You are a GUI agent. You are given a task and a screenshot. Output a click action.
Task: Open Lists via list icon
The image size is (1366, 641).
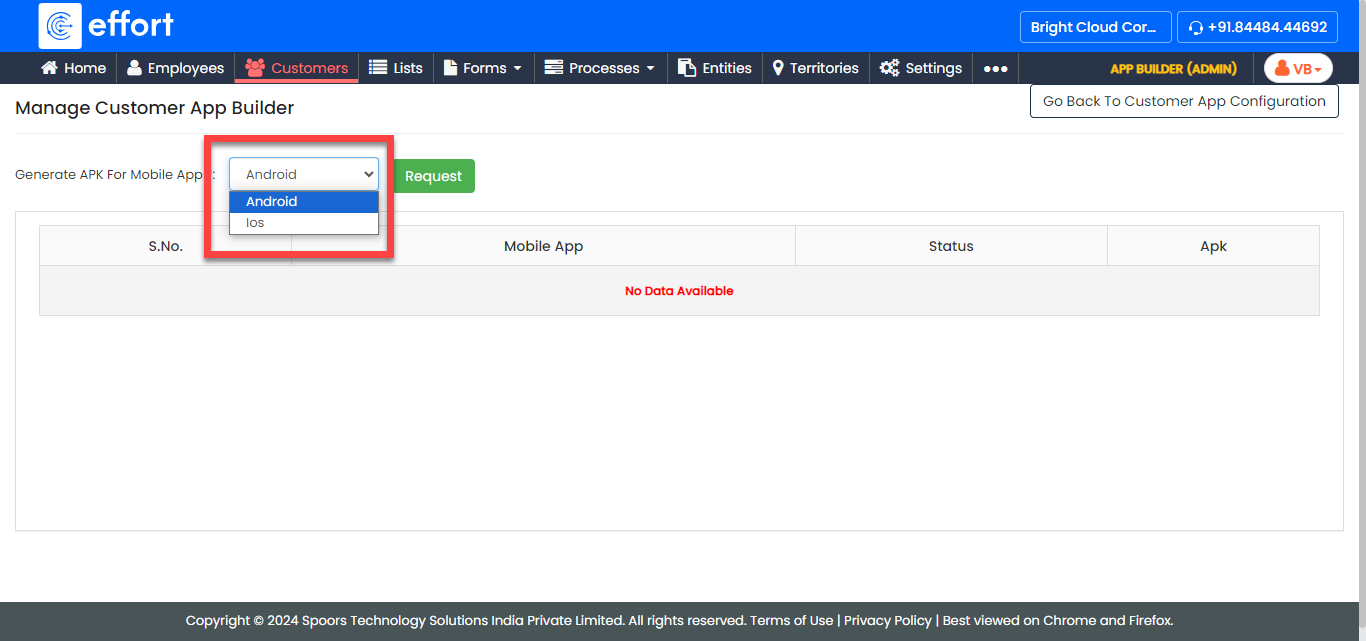(x=378, y=68)
